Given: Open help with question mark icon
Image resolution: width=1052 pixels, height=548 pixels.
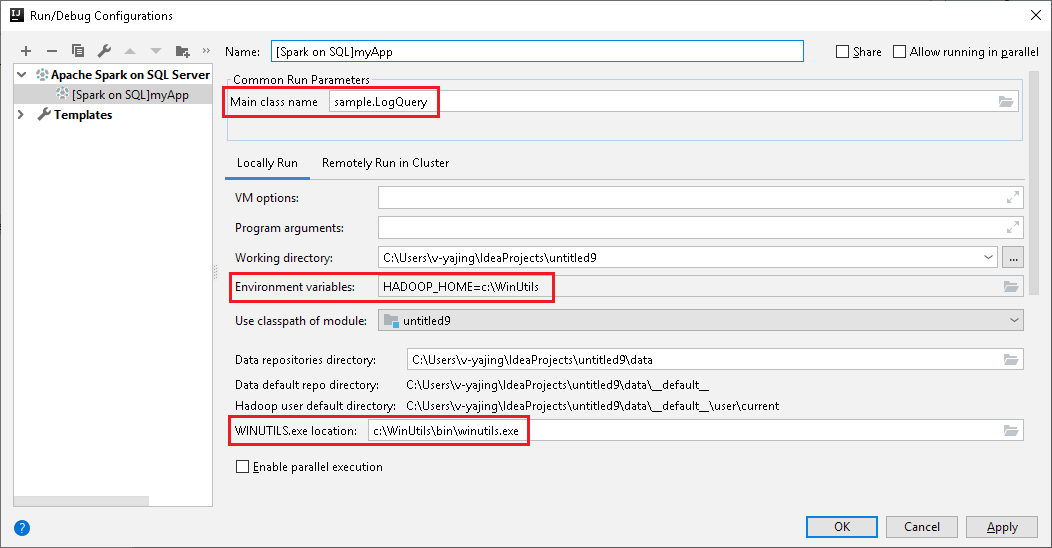Looking at the screenshot, I should point(22,528).
